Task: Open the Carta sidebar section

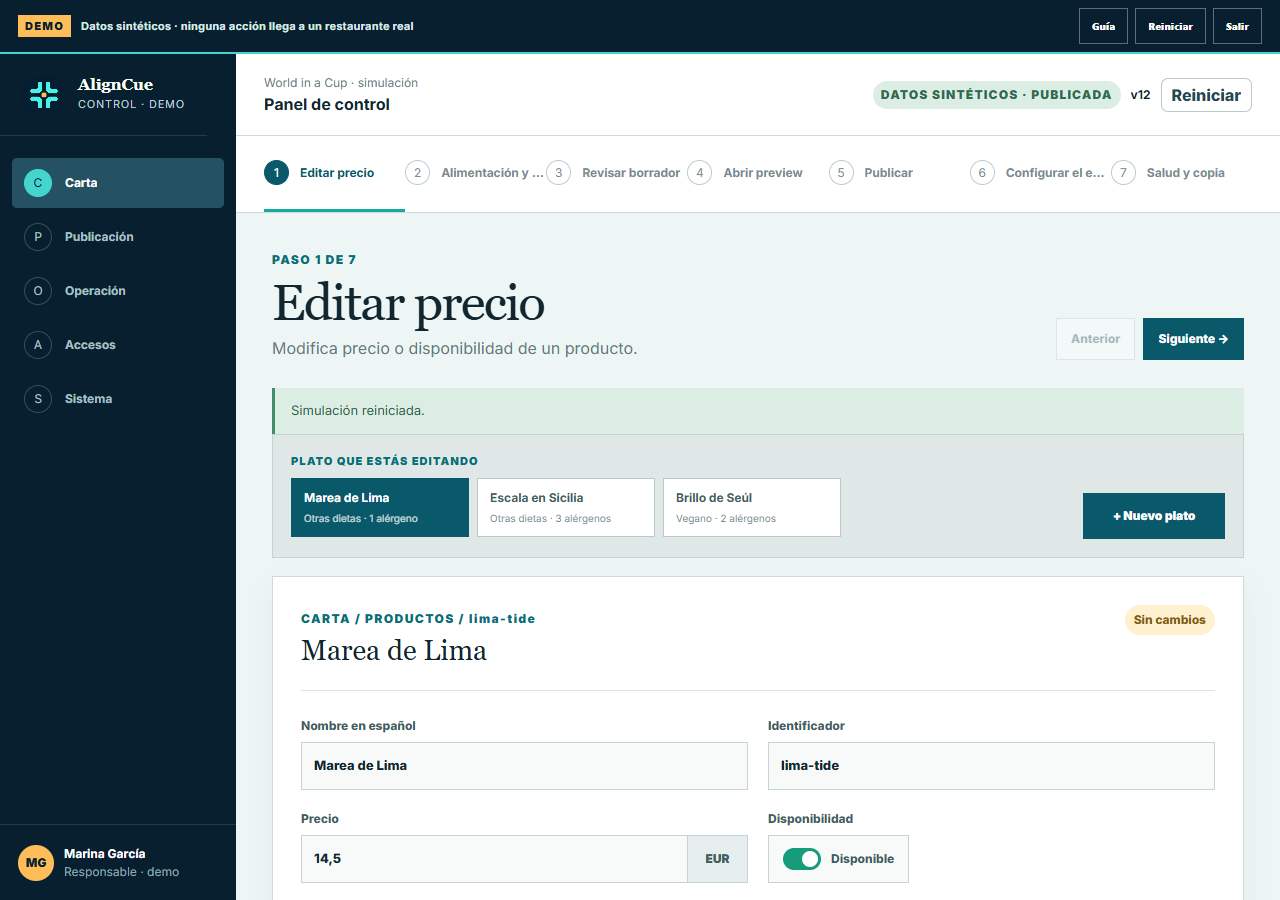Action: click(x=118, y=183)
